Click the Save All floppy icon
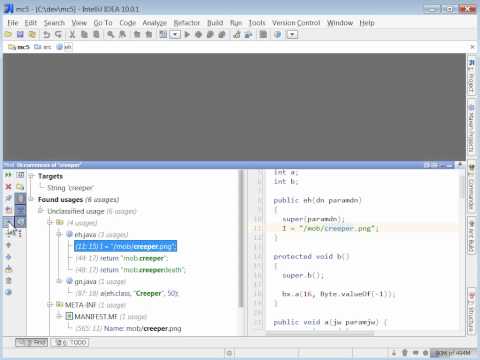 (20, 35)
